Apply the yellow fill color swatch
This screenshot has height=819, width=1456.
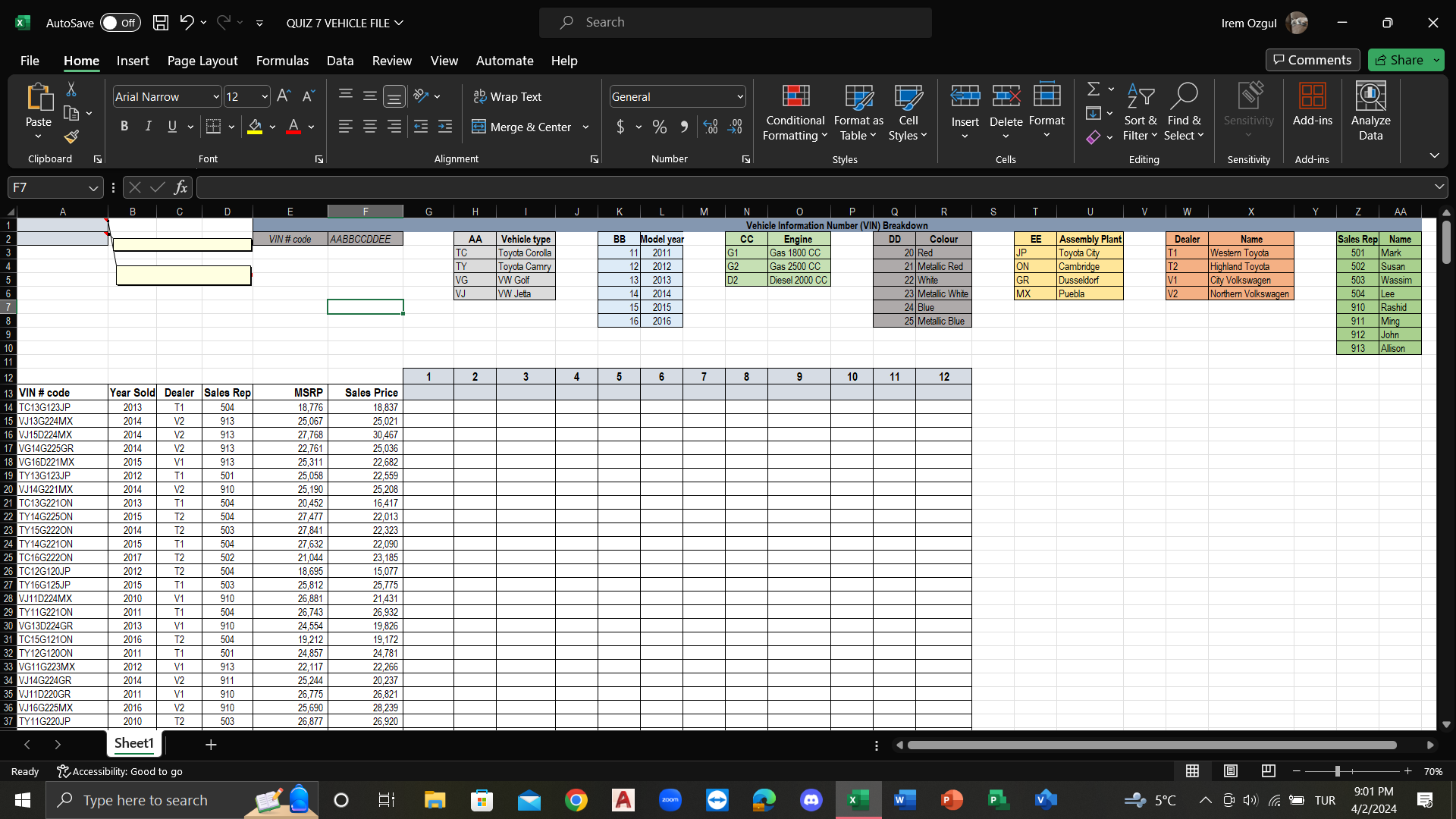click(x=255, y=127)
